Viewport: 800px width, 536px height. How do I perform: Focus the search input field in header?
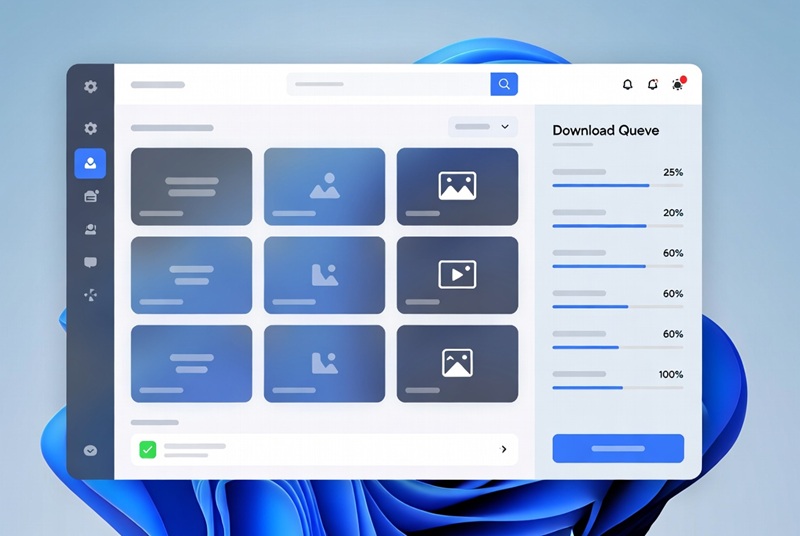(x=389, y=84)
